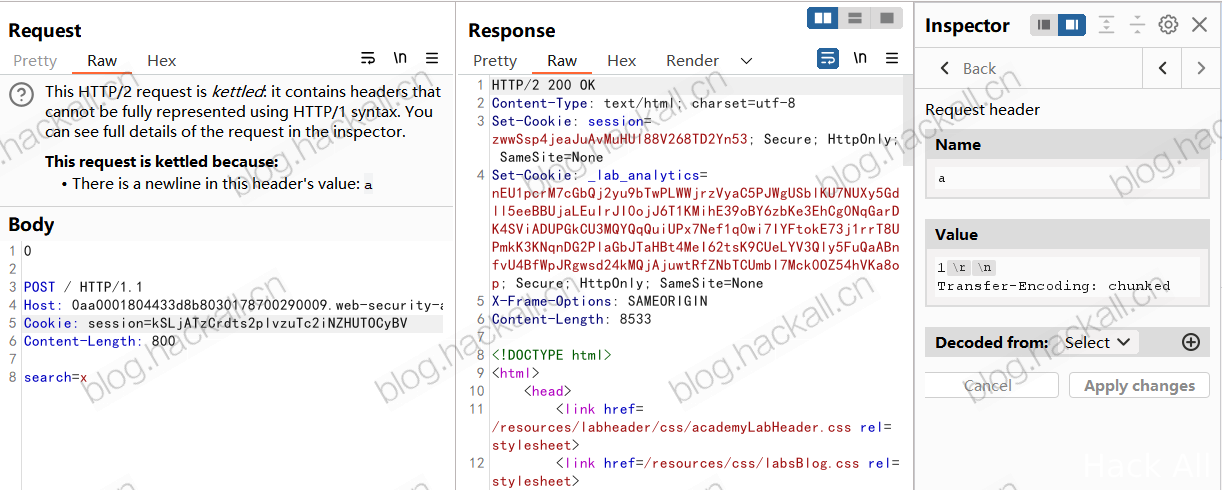The image size is (1222, 490).
Task: Click Back in the Inspector
Action: (x=968, y=68)
